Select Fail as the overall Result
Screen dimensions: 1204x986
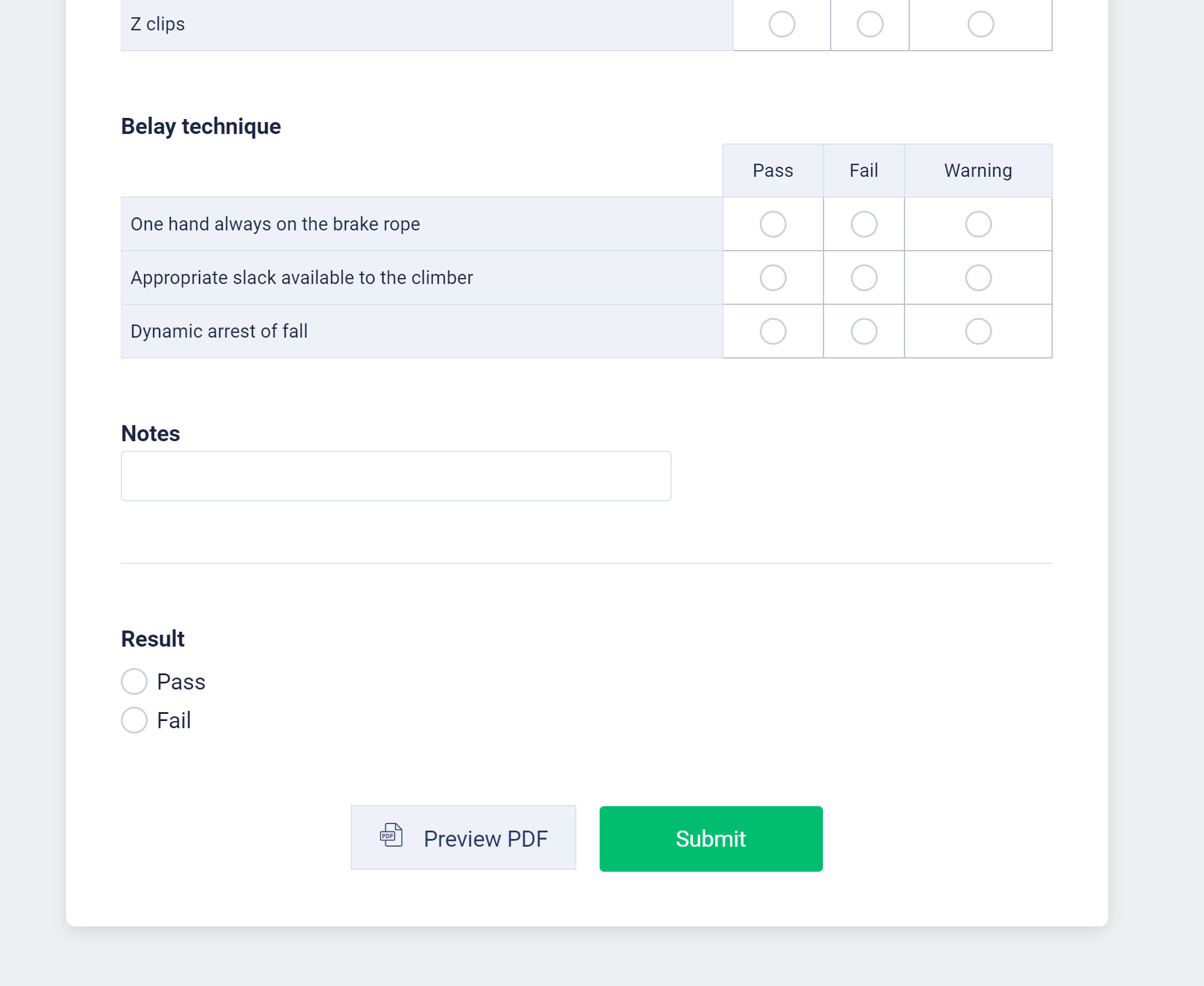tap(134, 720)
